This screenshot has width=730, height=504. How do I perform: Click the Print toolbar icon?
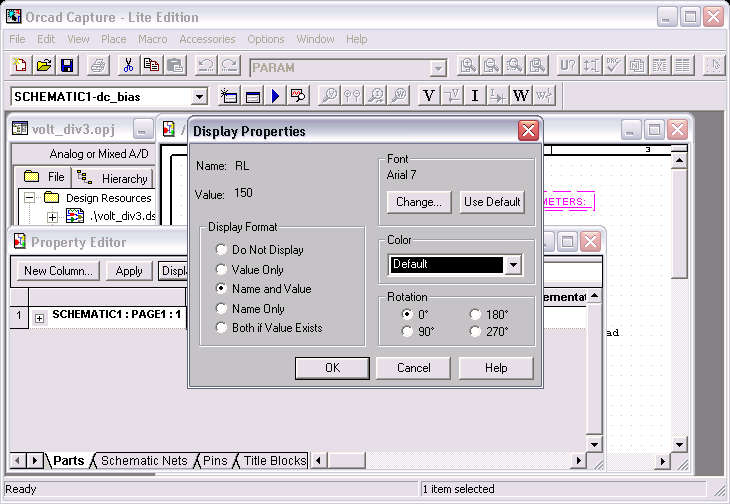click(98, 66)
